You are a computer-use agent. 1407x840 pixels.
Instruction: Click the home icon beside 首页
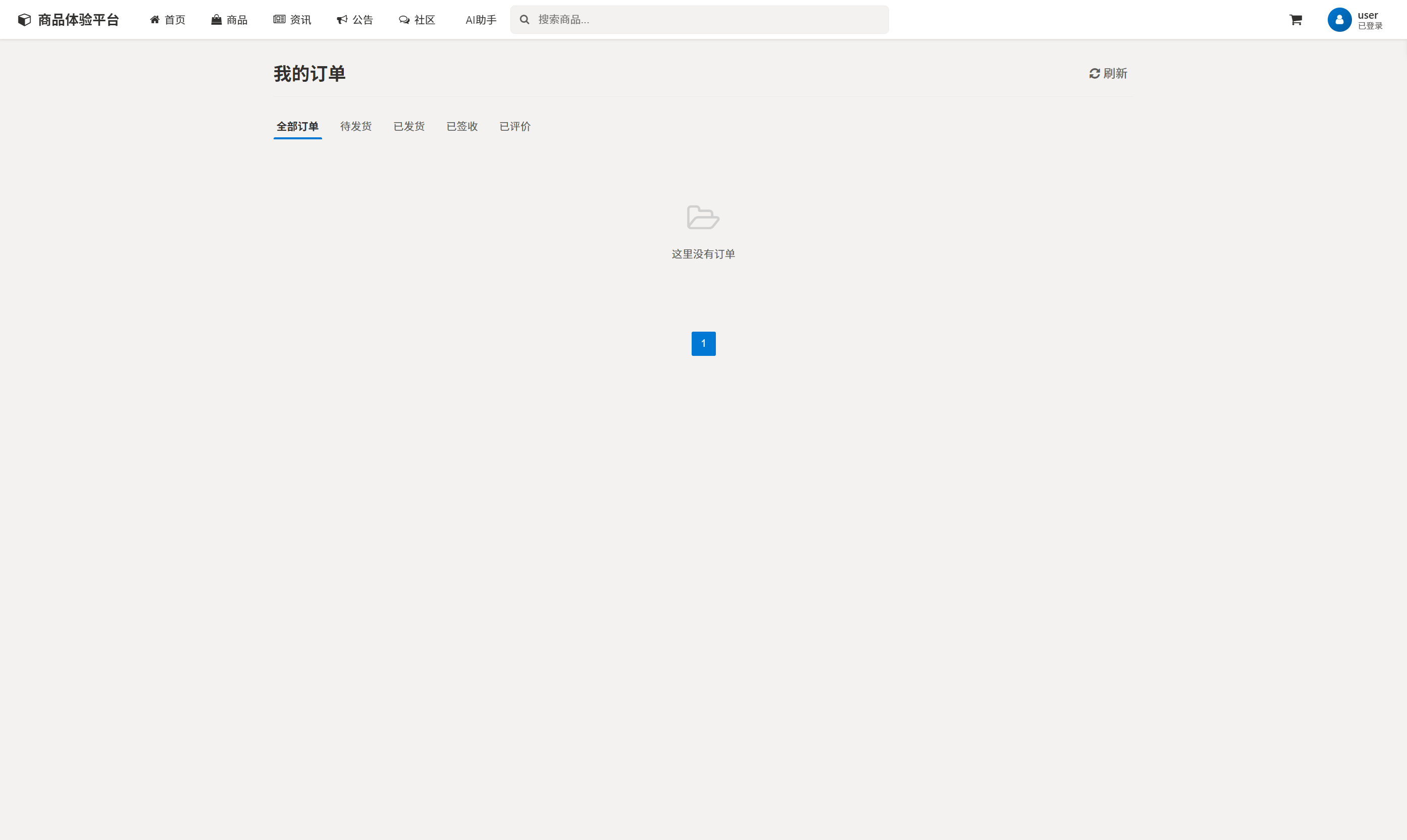pos(154,20)
